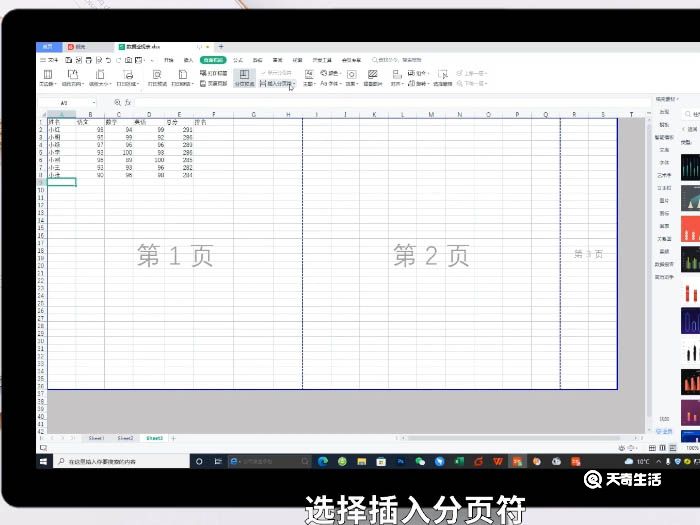Open the Print Scaling tool

coord(183,78)
